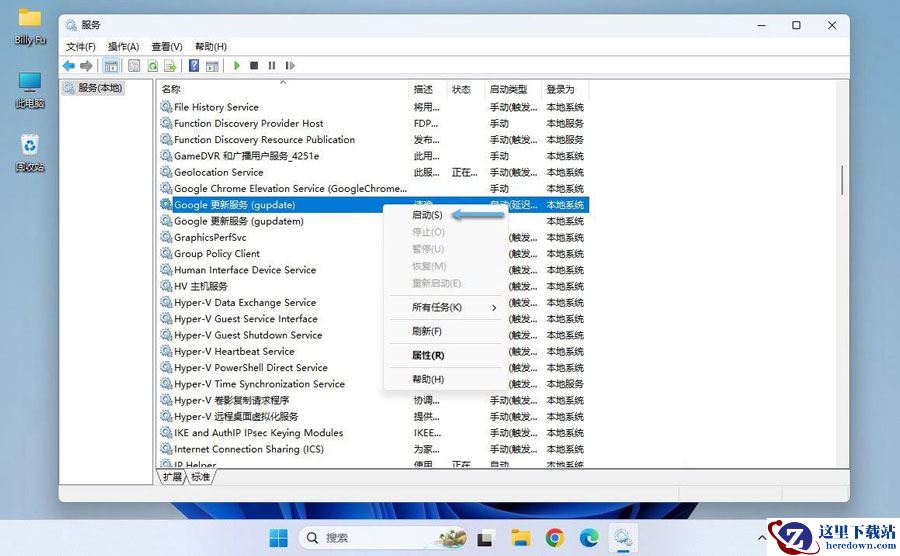This screenshot has height=556, width=900.
Task: Sort by the 启动类型 column header
Action: click(509, 89)
